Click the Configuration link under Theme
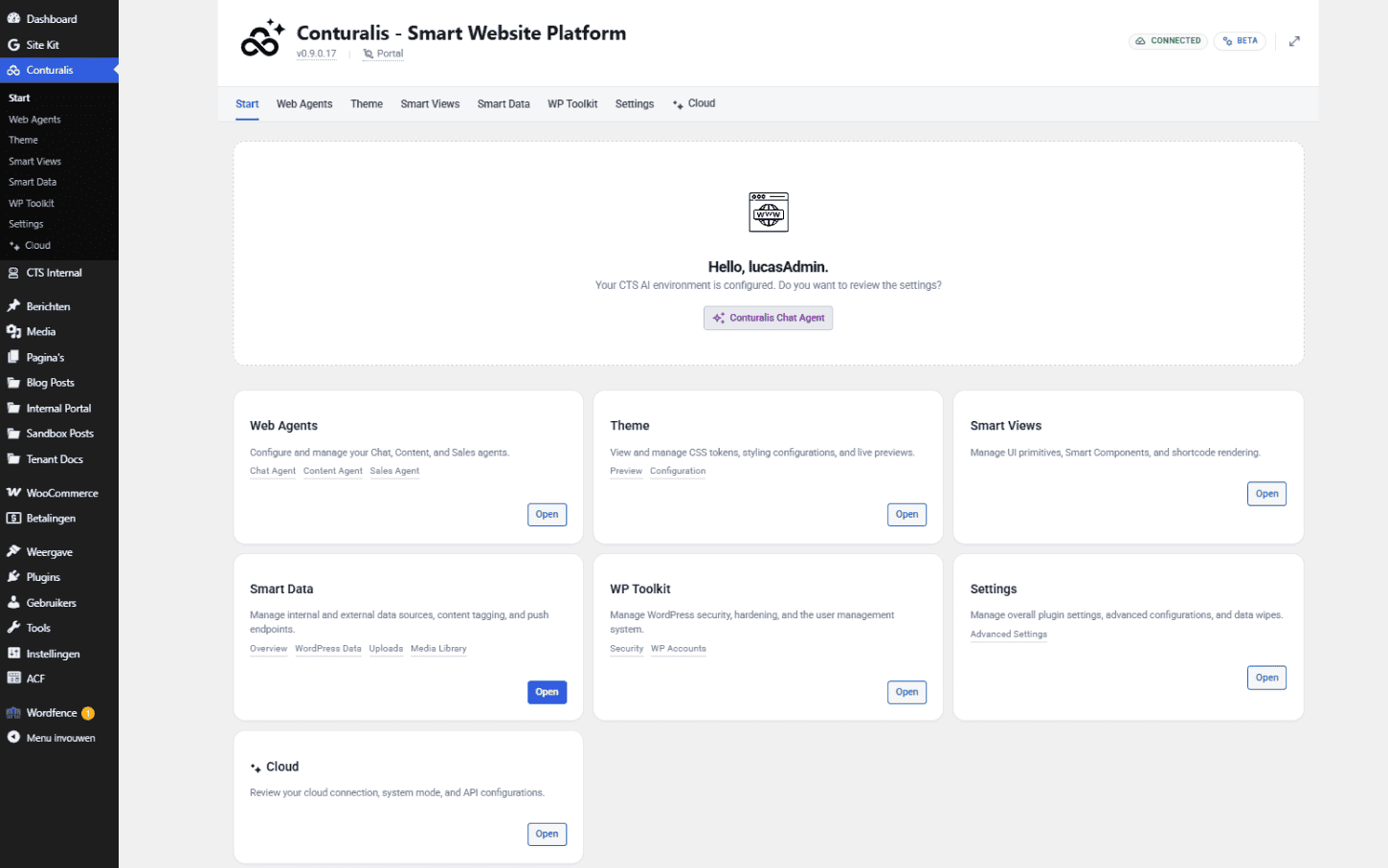The image size is (1388, 868). tap(678, 471)
